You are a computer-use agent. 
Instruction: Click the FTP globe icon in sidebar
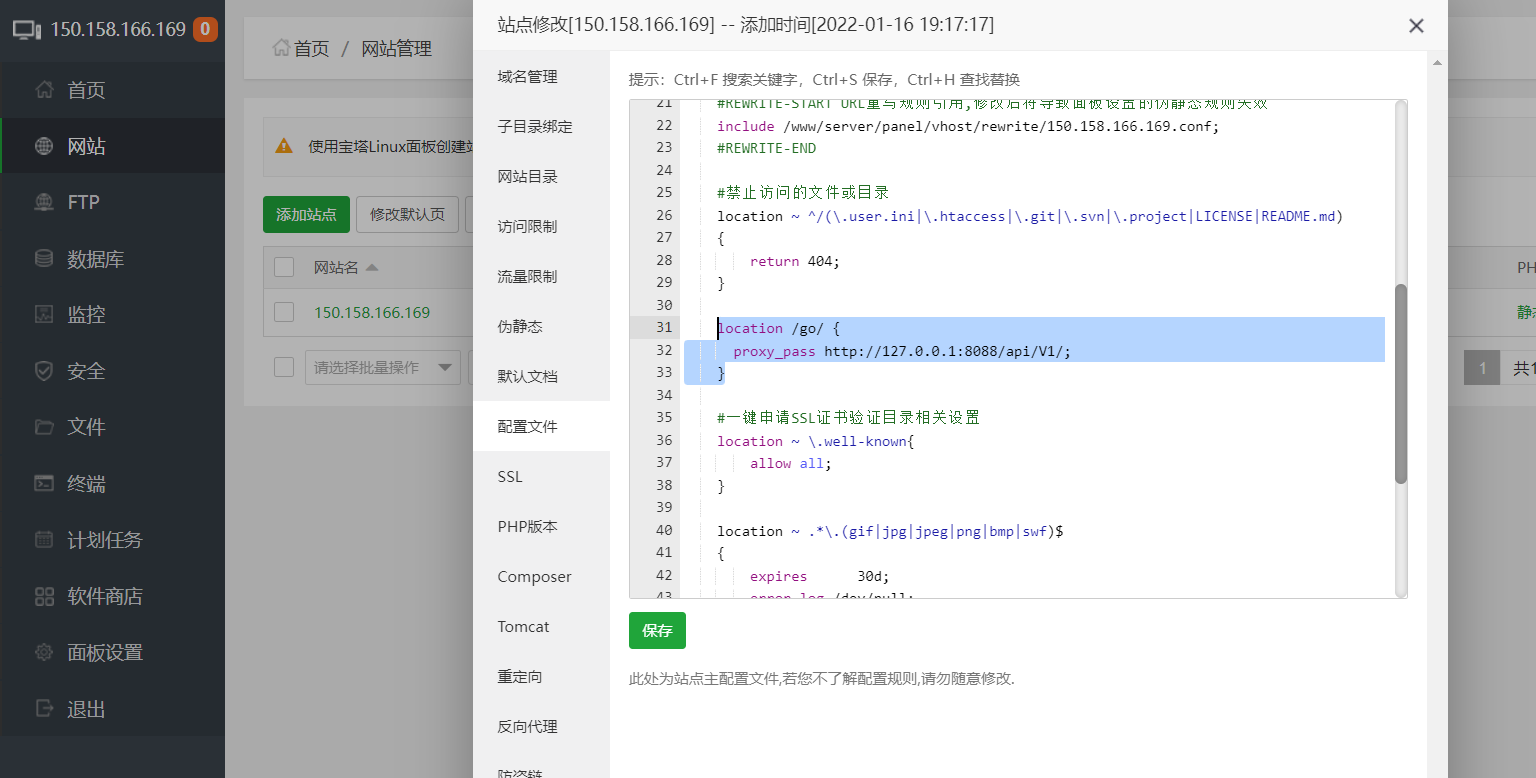click(43, 202)
